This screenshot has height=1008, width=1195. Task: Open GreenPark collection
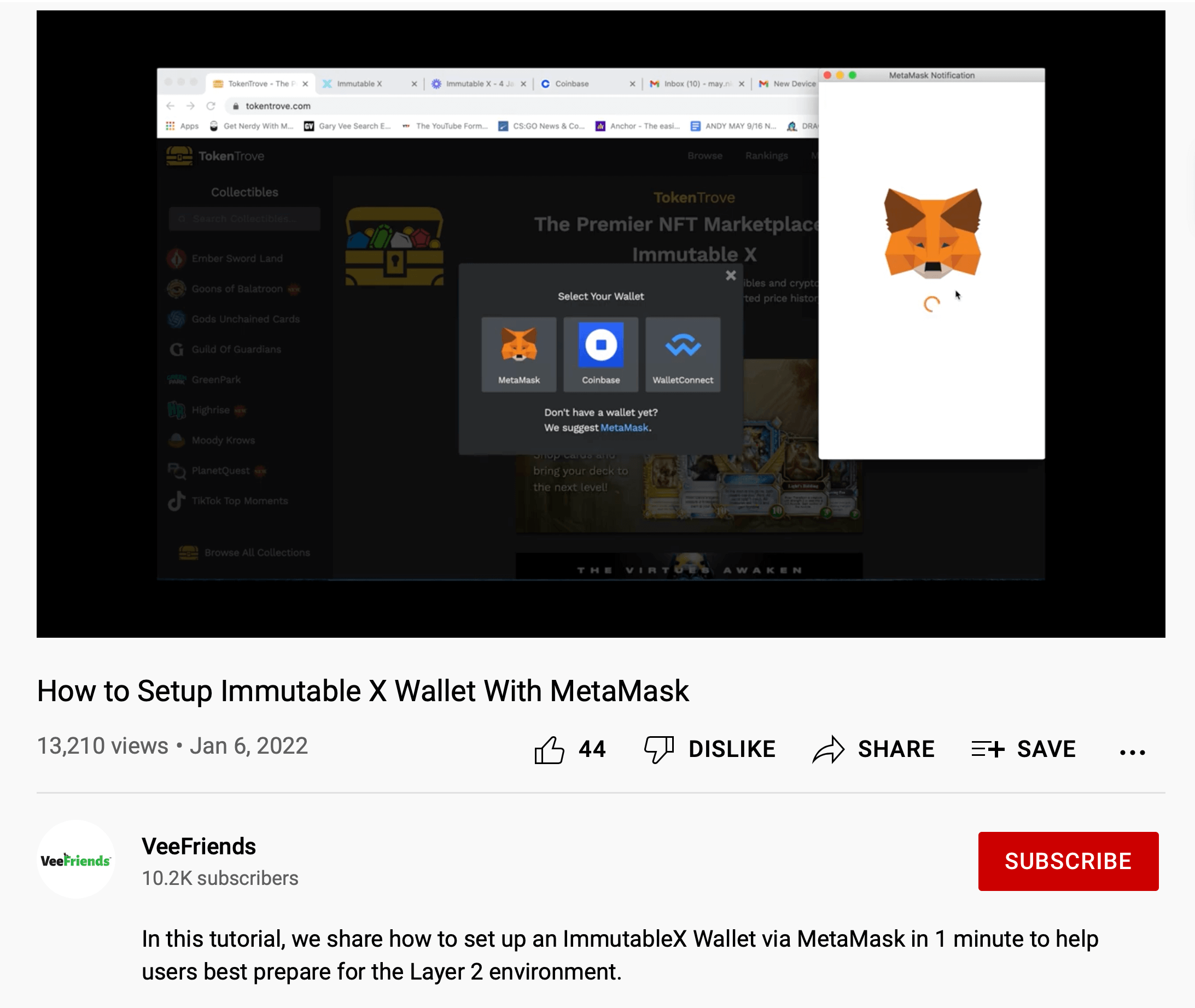pyautogui.click(x=204, y=380)
